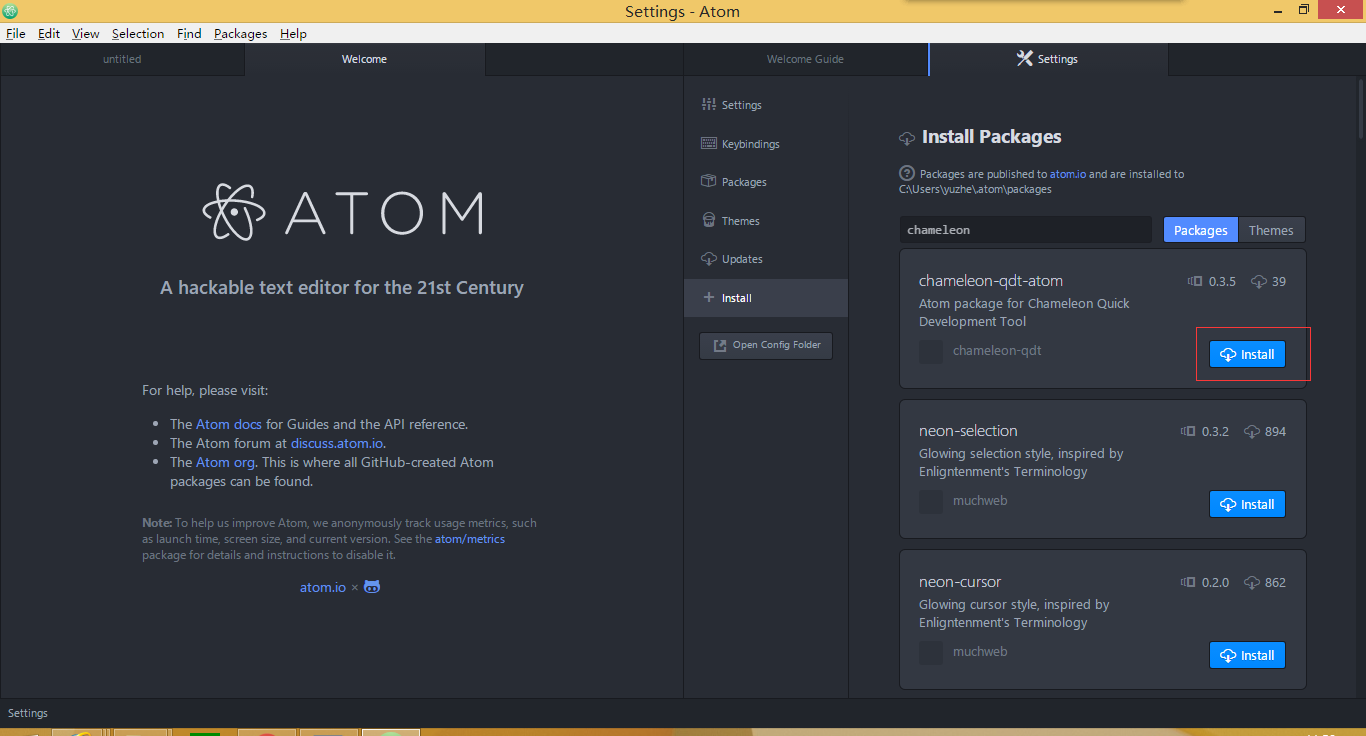The width and height of the screenshot is (1366, 736).
Task: Open the View menu
Action: (x=85, y=33)
